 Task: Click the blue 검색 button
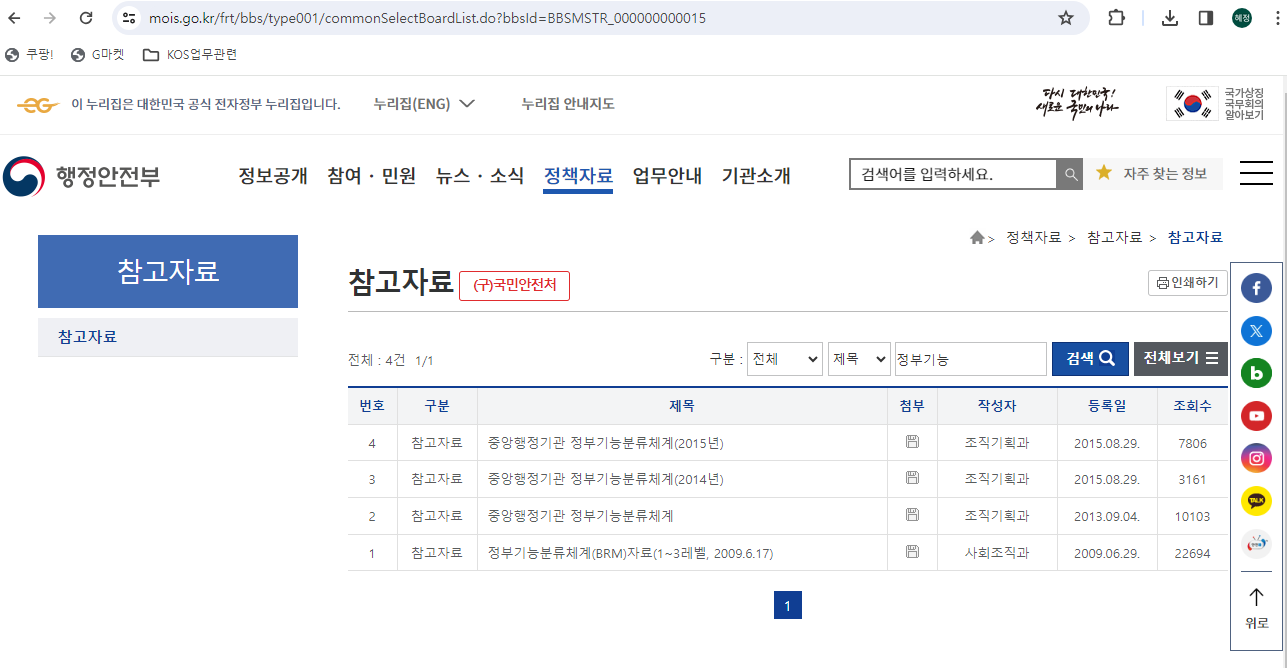(x=1090, y=359)
